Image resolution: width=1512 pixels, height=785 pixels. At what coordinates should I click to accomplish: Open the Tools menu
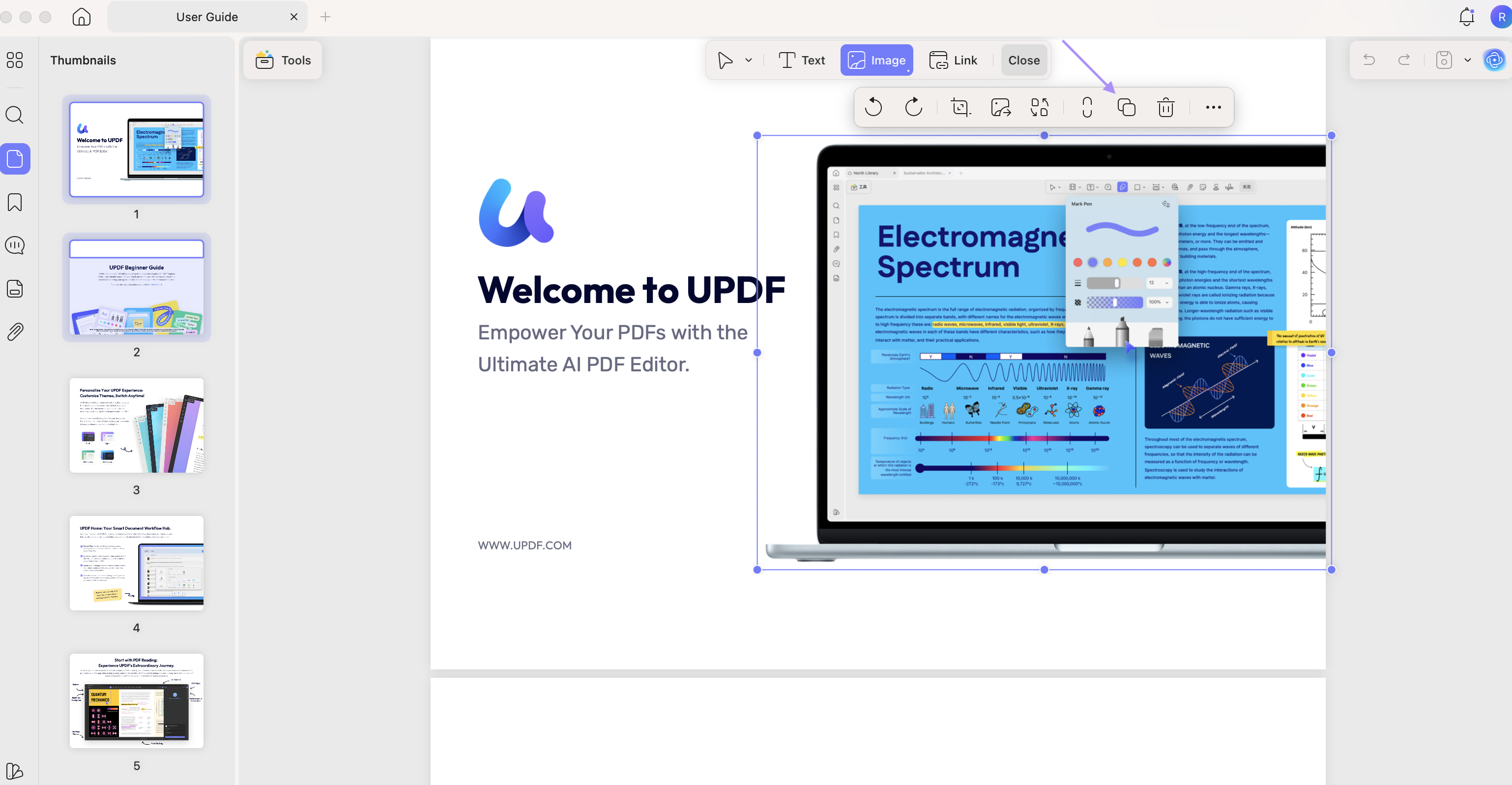click(282, 60)
